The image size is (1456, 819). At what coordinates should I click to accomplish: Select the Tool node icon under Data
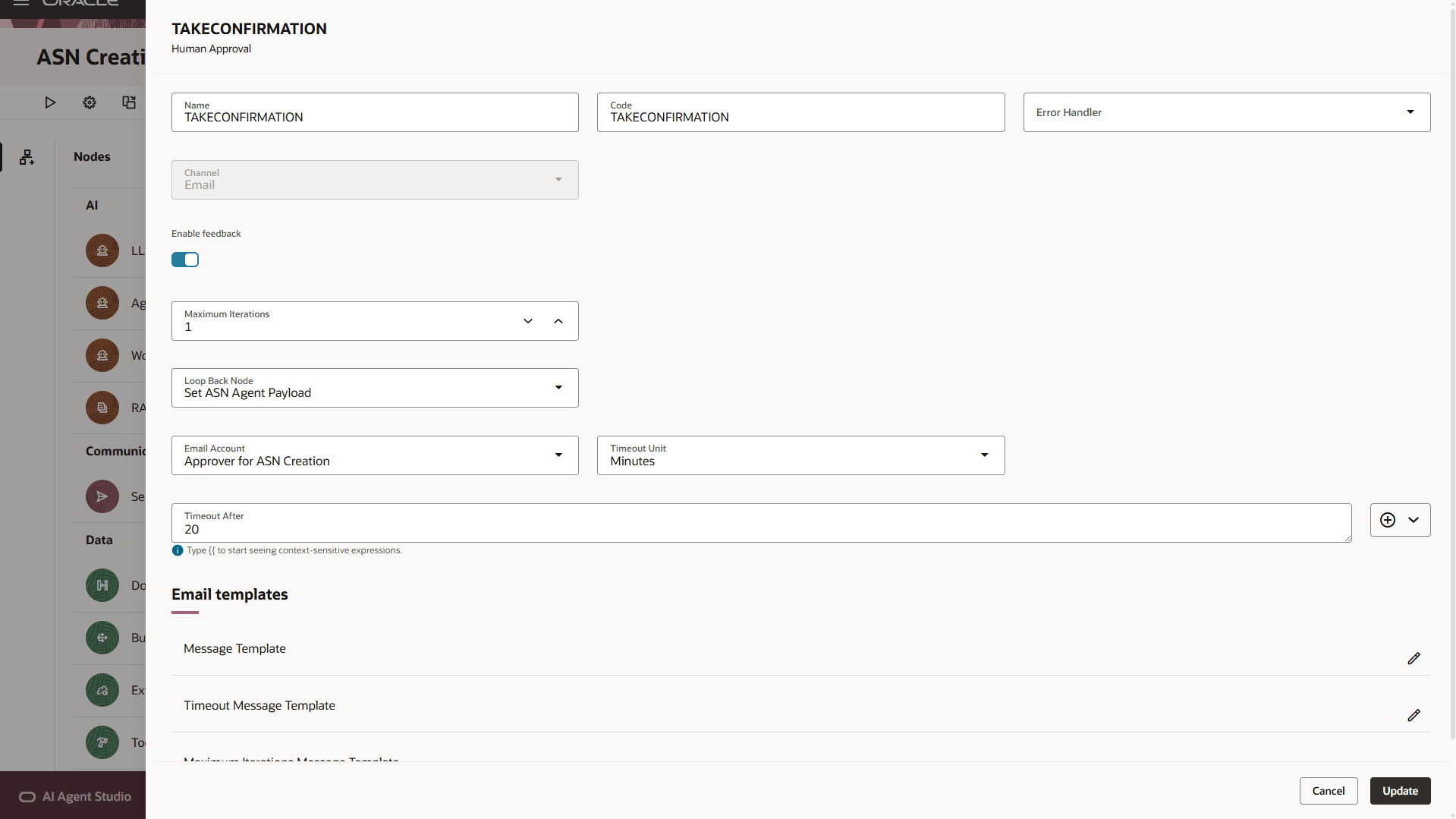tap(102, 742)
